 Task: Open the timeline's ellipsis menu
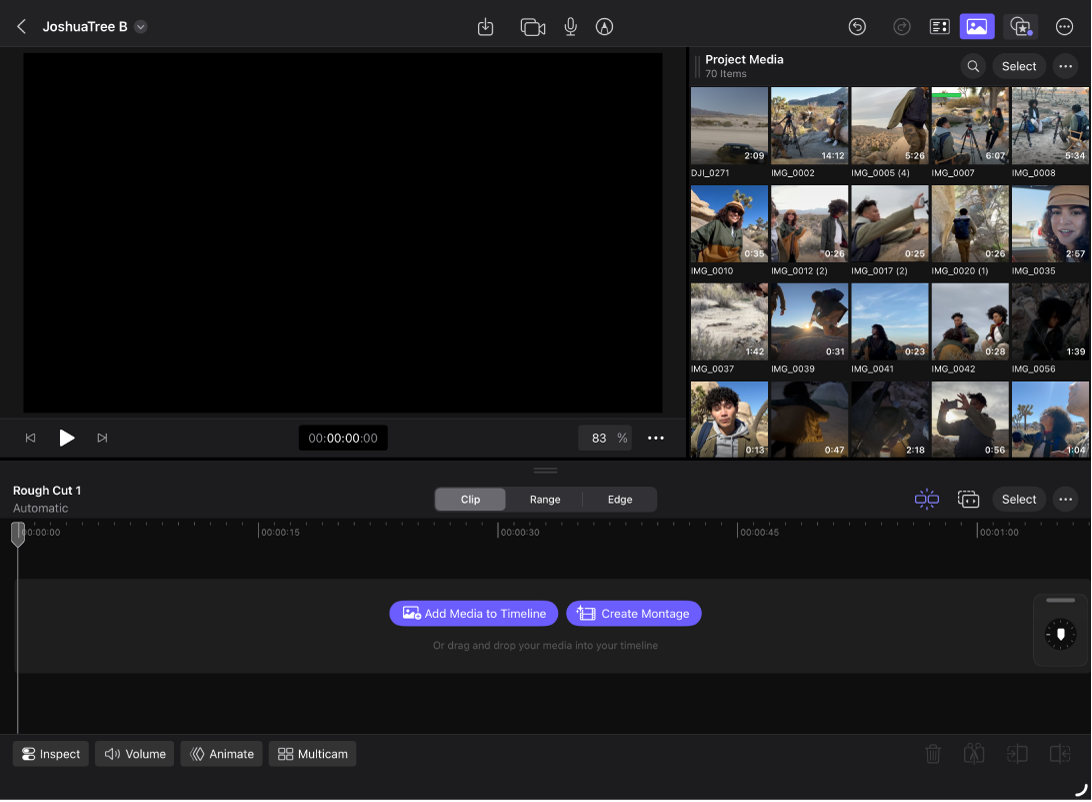pos(1065,499)
